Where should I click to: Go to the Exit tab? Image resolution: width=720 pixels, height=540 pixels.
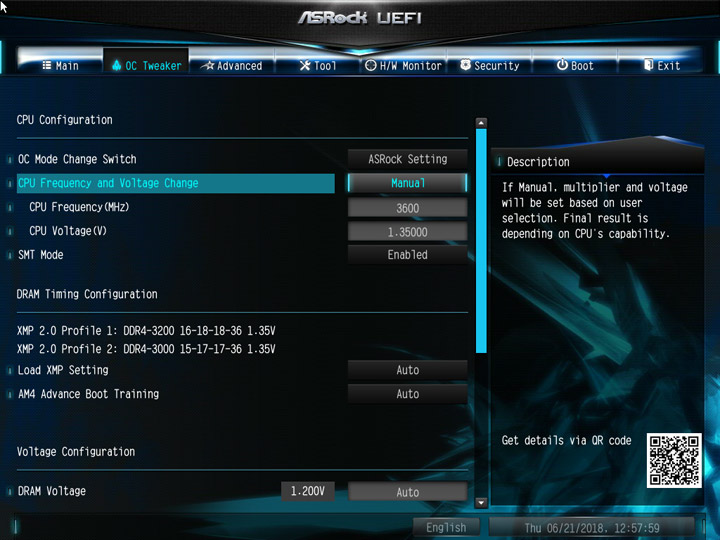click(661, 66)
